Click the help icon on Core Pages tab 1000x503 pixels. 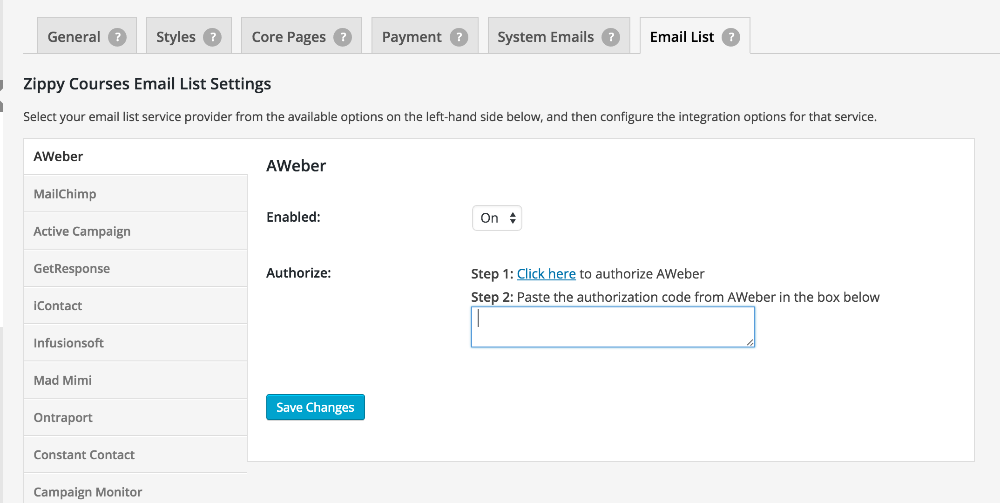click(342, 37)
